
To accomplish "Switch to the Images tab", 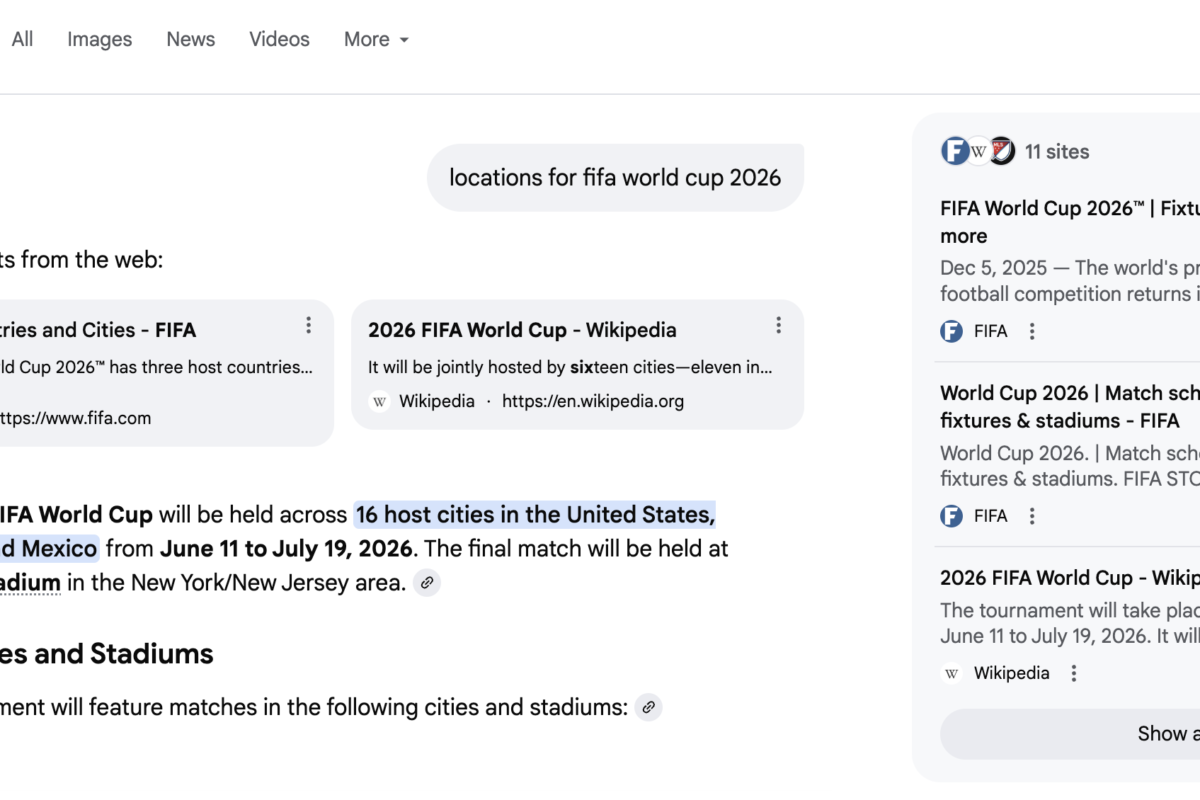I will [x=99, y=39].
